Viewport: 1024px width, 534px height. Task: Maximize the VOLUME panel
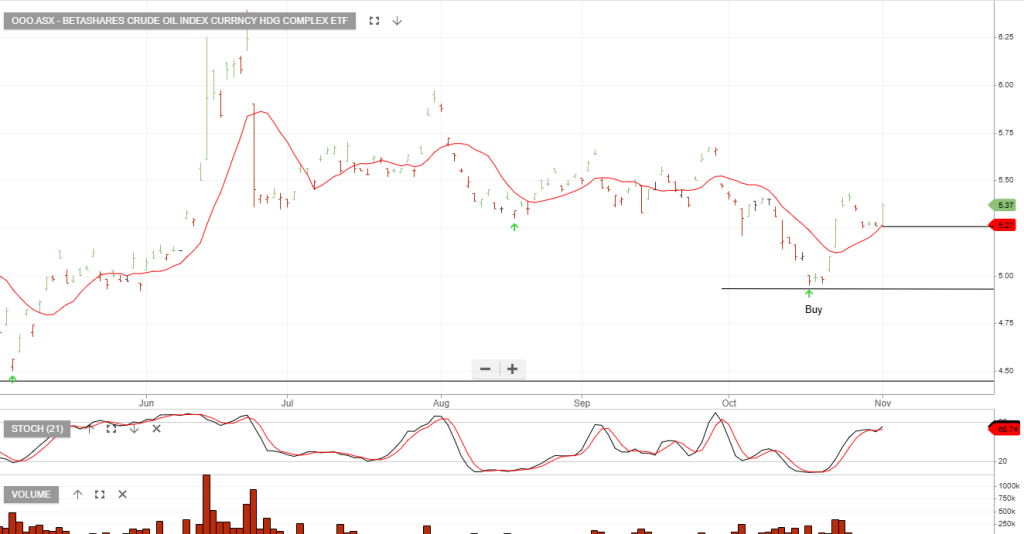[x=100, y=494]
